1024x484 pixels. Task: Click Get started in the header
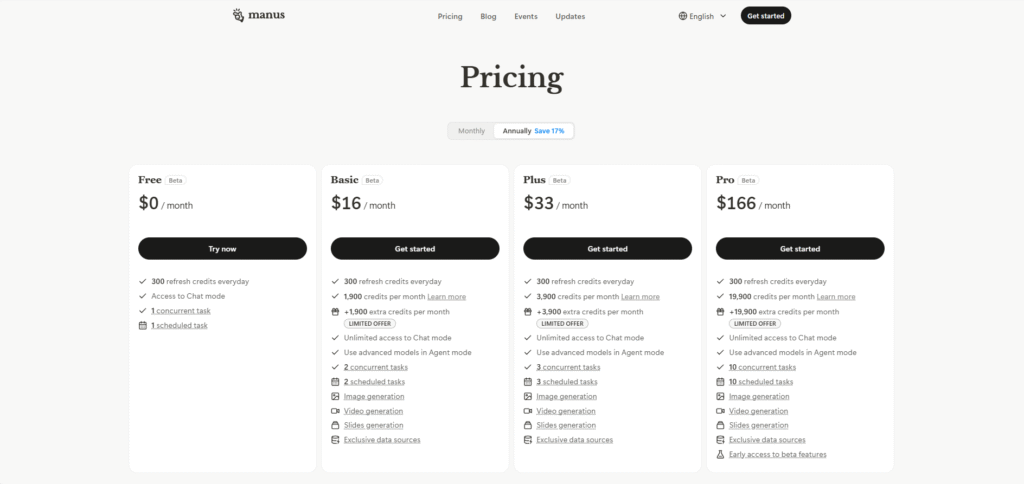coord(765,16)
